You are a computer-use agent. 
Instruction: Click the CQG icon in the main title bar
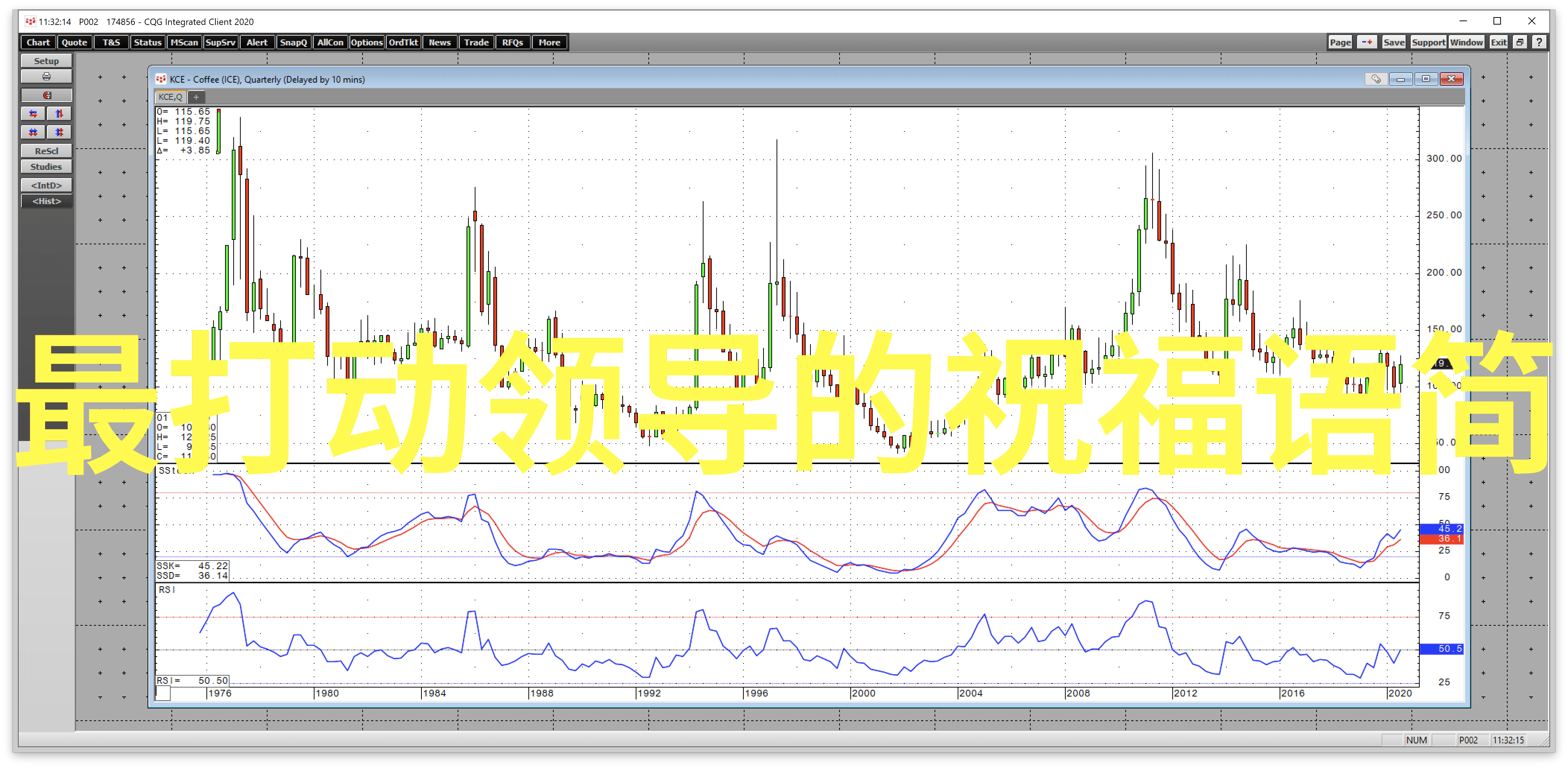[31, 21]
